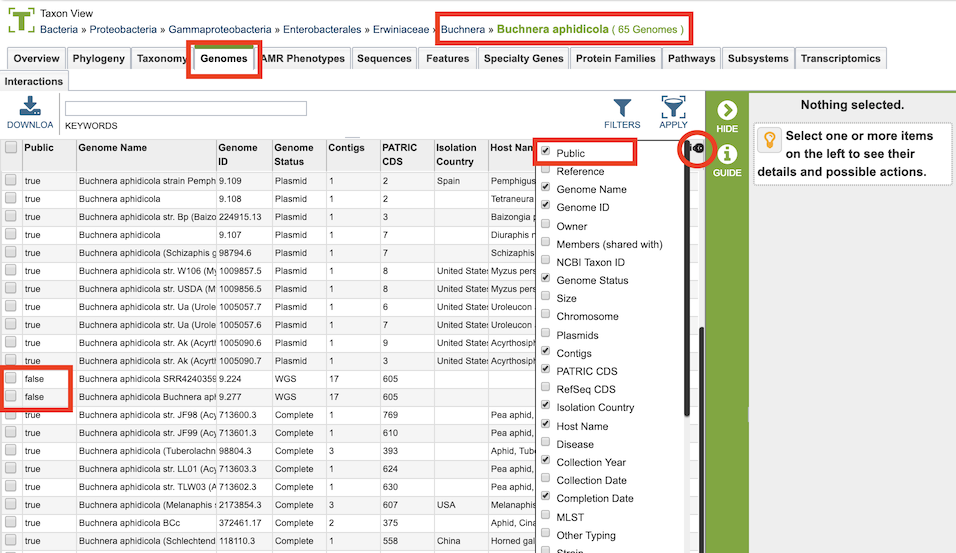Click the Download table icon

(30, 105)
